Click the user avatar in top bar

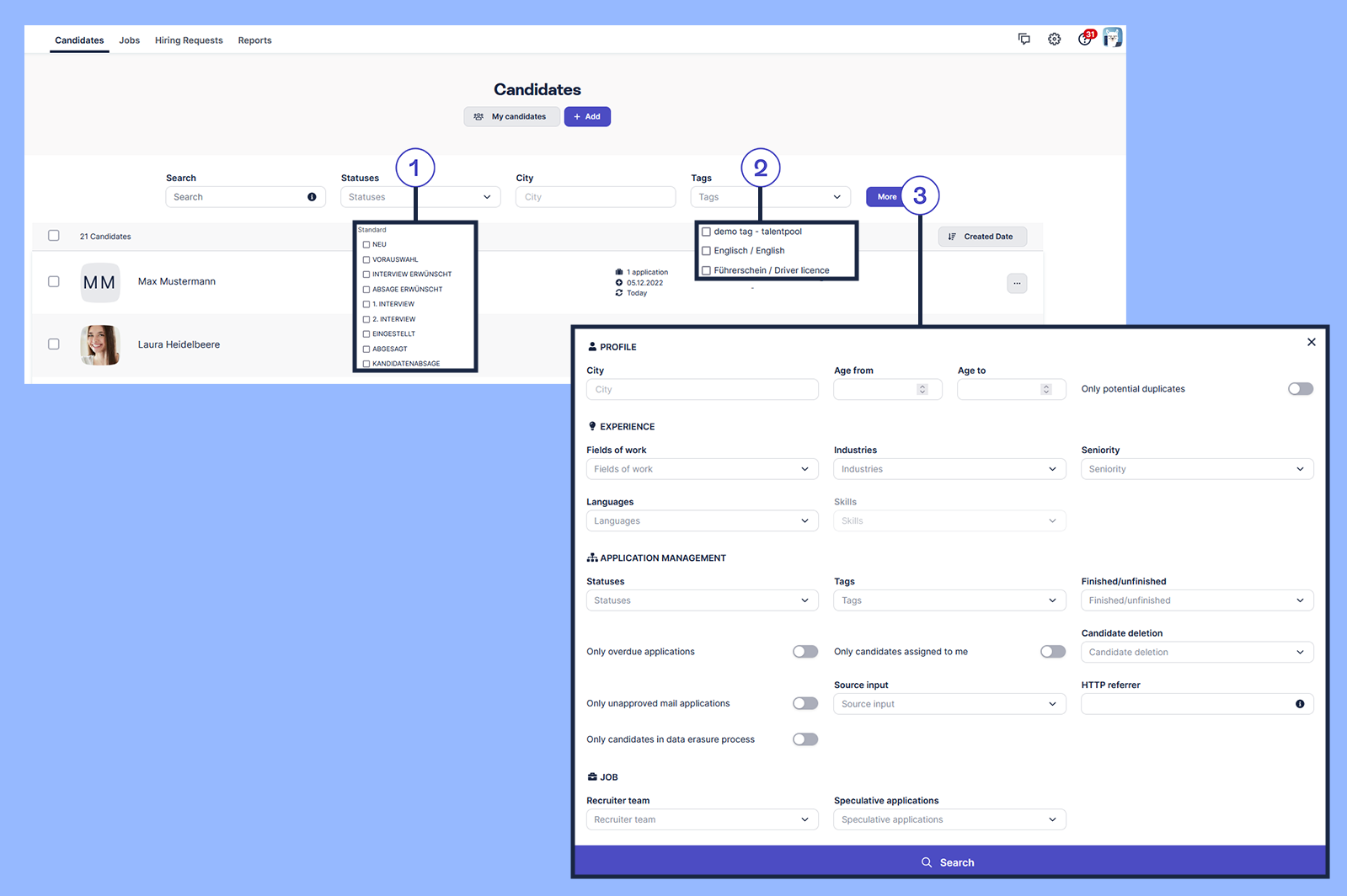click(x=1113, y=38)
